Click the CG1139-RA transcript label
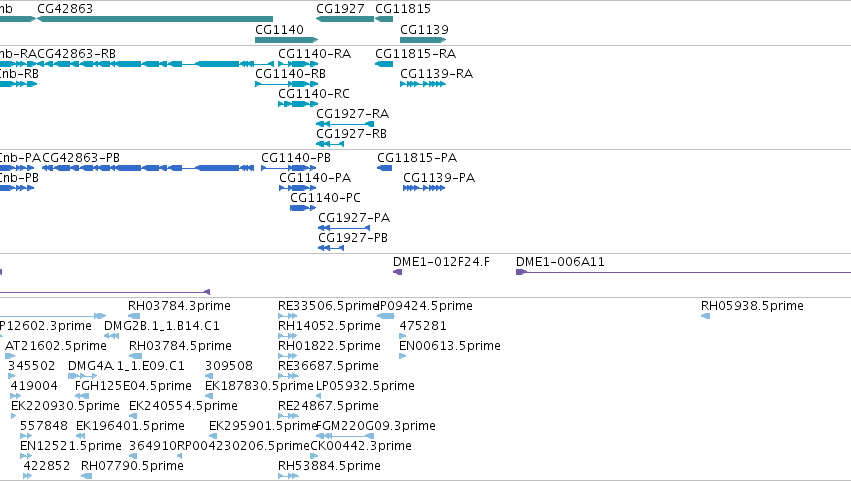Viewport: 851px width, 481px height. click(436, 74)
